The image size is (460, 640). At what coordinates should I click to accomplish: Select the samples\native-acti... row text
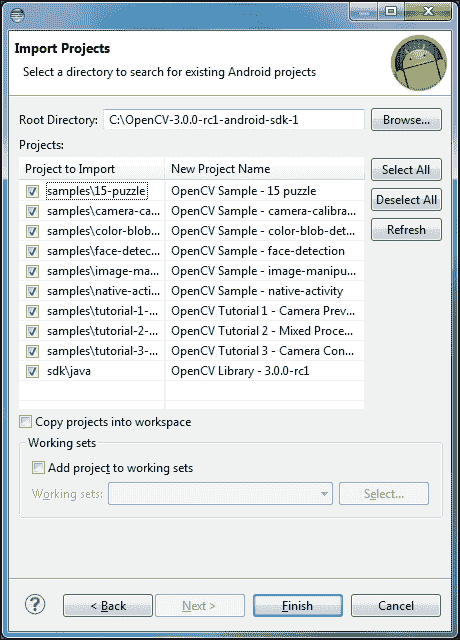(103, 291)
